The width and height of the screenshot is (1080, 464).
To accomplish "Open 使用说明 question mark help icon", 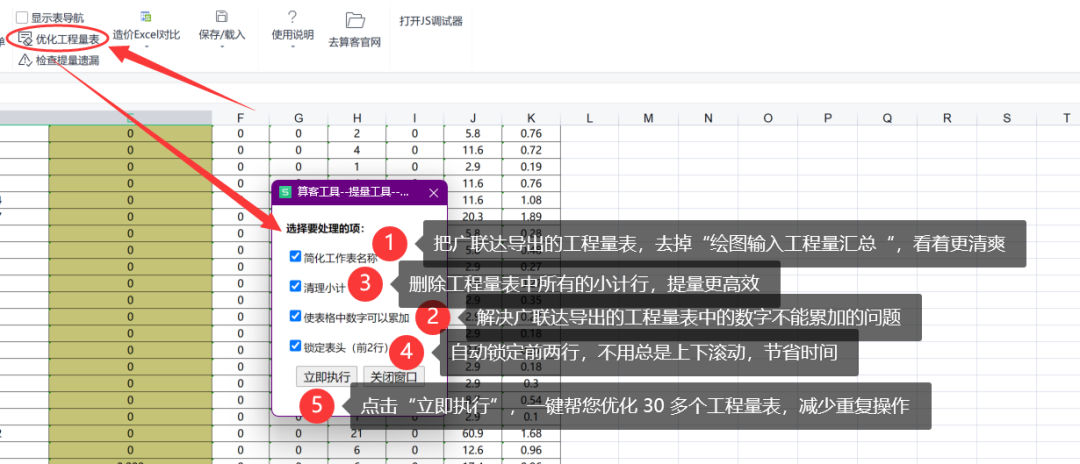I will [x=292, y=17].
